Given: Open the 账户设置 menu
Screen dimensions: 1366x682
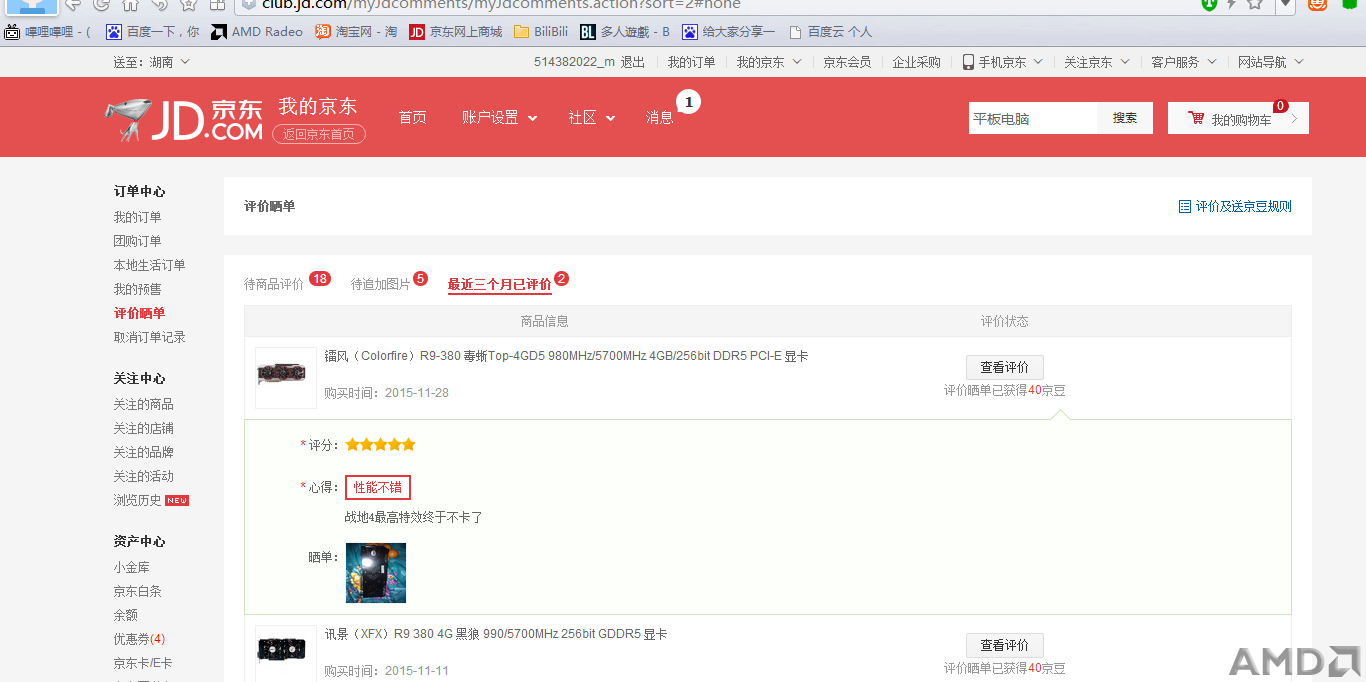Looking at the screenshot, I should click(x=499, y=118).
